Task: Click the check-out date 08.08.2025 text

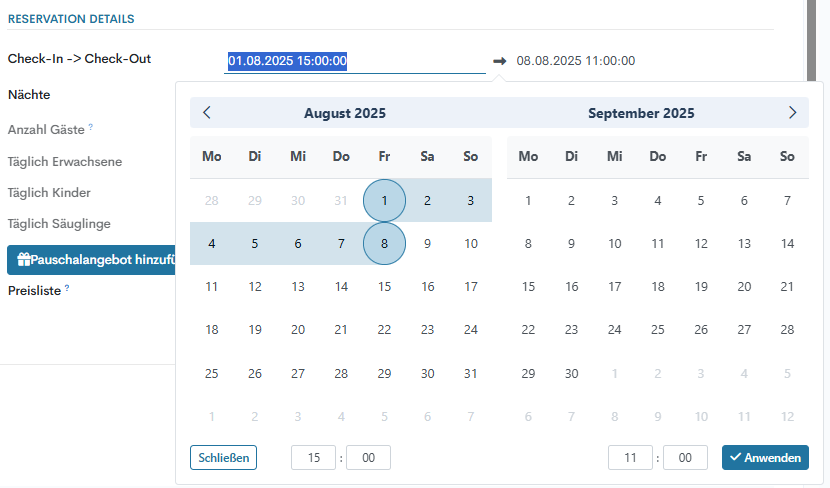Action: pos(575,61)
